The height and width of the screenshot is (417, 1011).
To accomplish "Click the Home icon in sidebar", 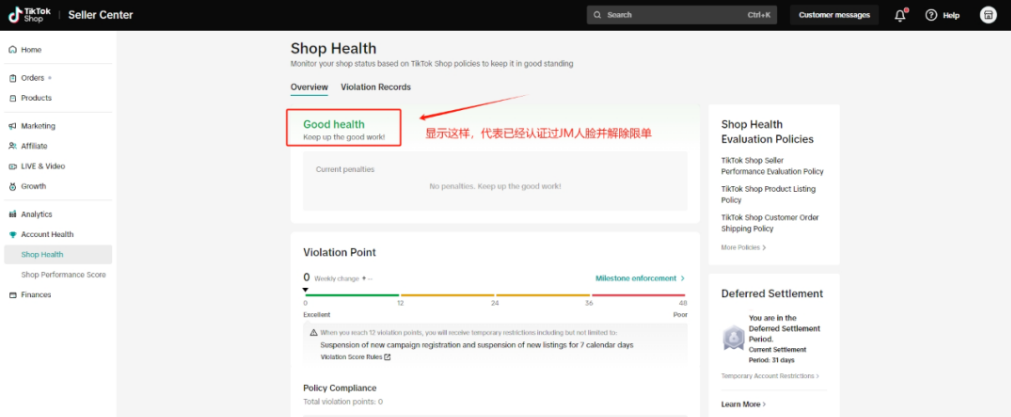I will [x=12, y=50].
